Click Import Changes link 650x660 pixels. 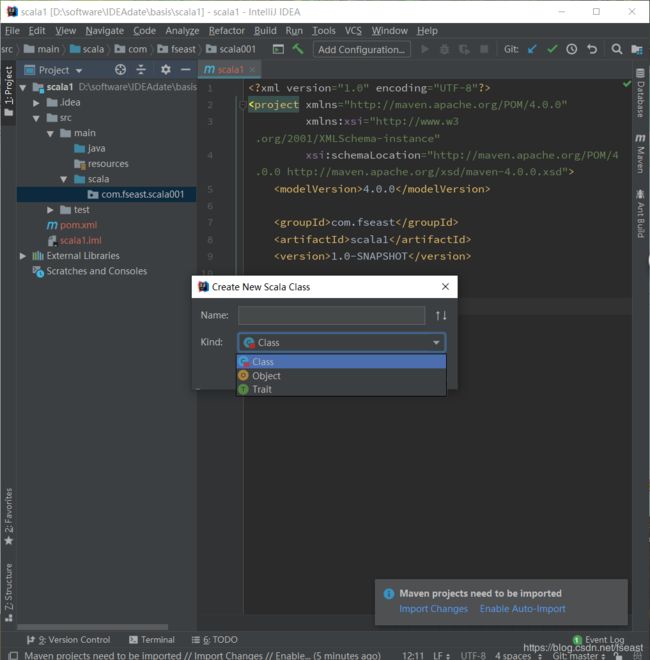(x=433, y=609)
